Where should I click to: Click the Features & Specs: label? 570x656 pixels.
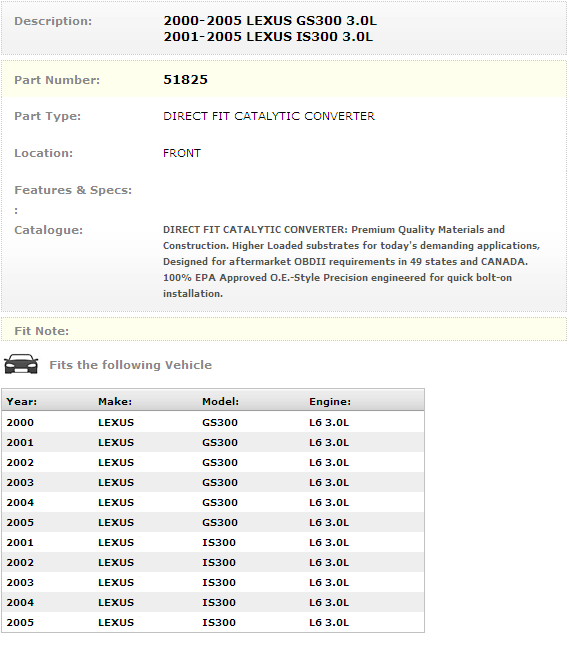click(73, 190)
